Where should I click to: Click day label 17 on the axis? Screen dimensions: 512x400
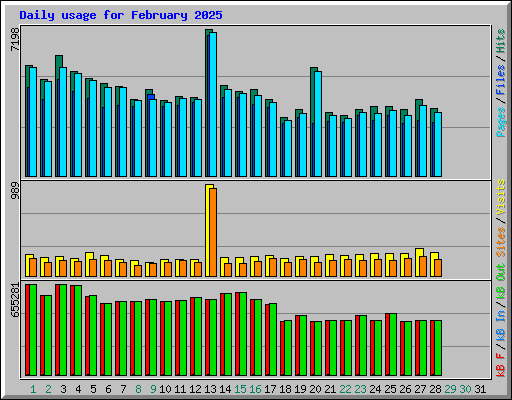click(x=270, y=389)
